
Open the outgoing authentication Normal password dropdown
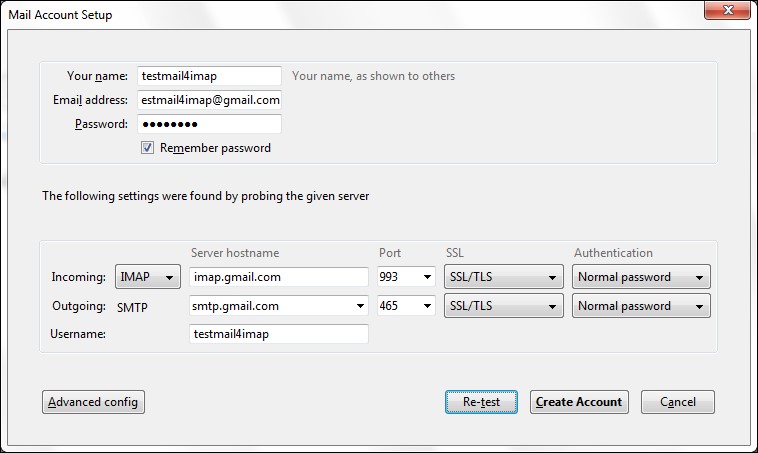pyautogui.click(x=641, y=306)
